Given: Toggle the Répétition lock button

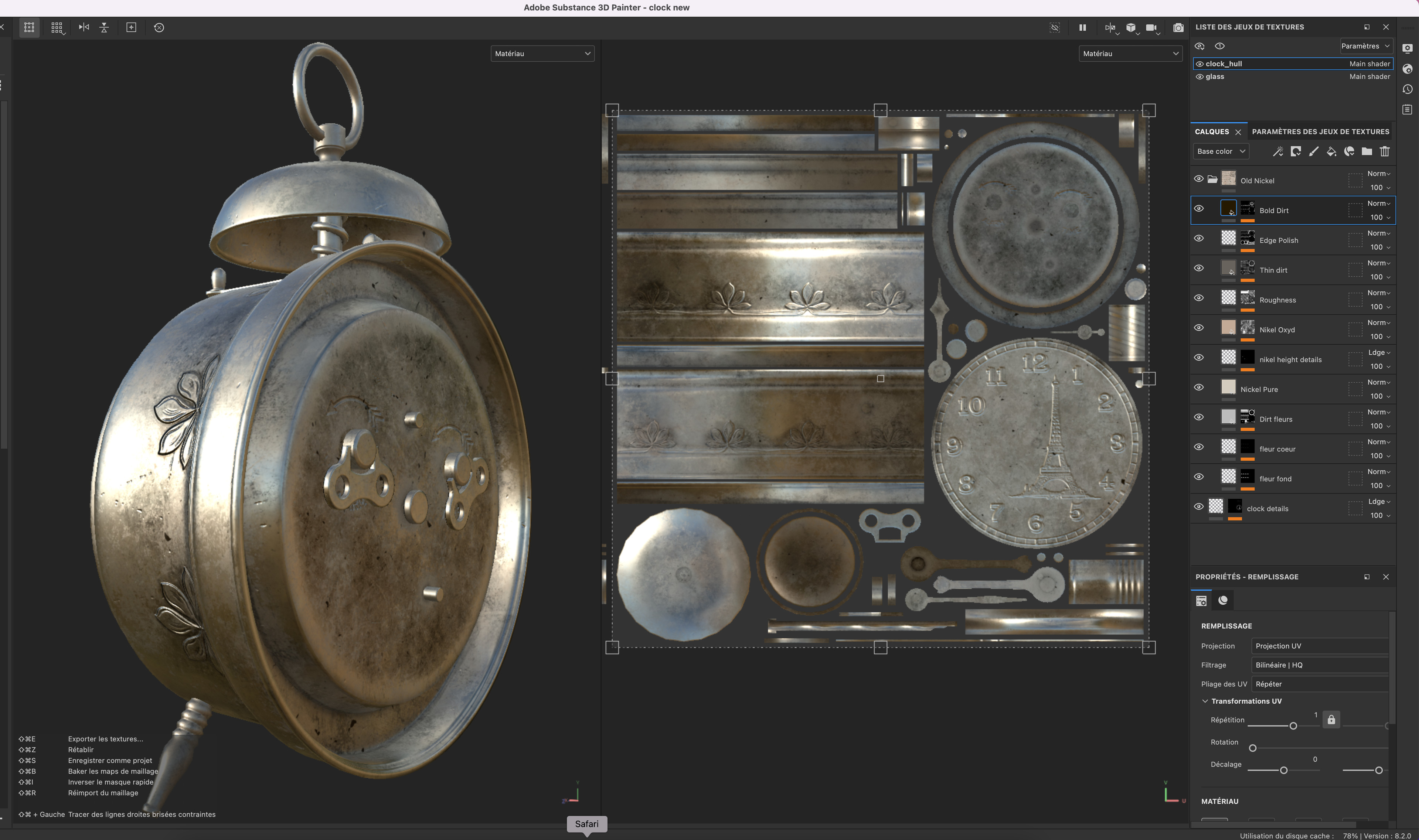Looking at the screenshot, I should tap(1331, 720).
